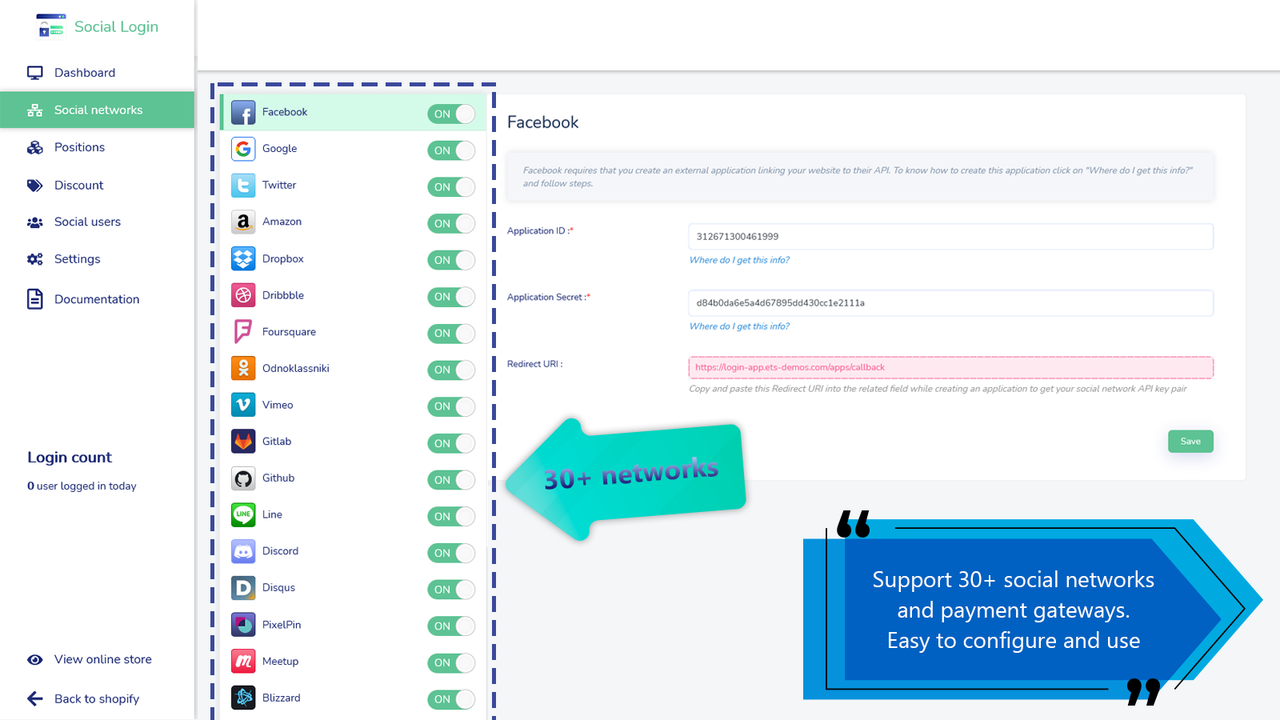Select the Discord icon
The height and width of the screenshot is (720, 1280).
tap(242, 551)
